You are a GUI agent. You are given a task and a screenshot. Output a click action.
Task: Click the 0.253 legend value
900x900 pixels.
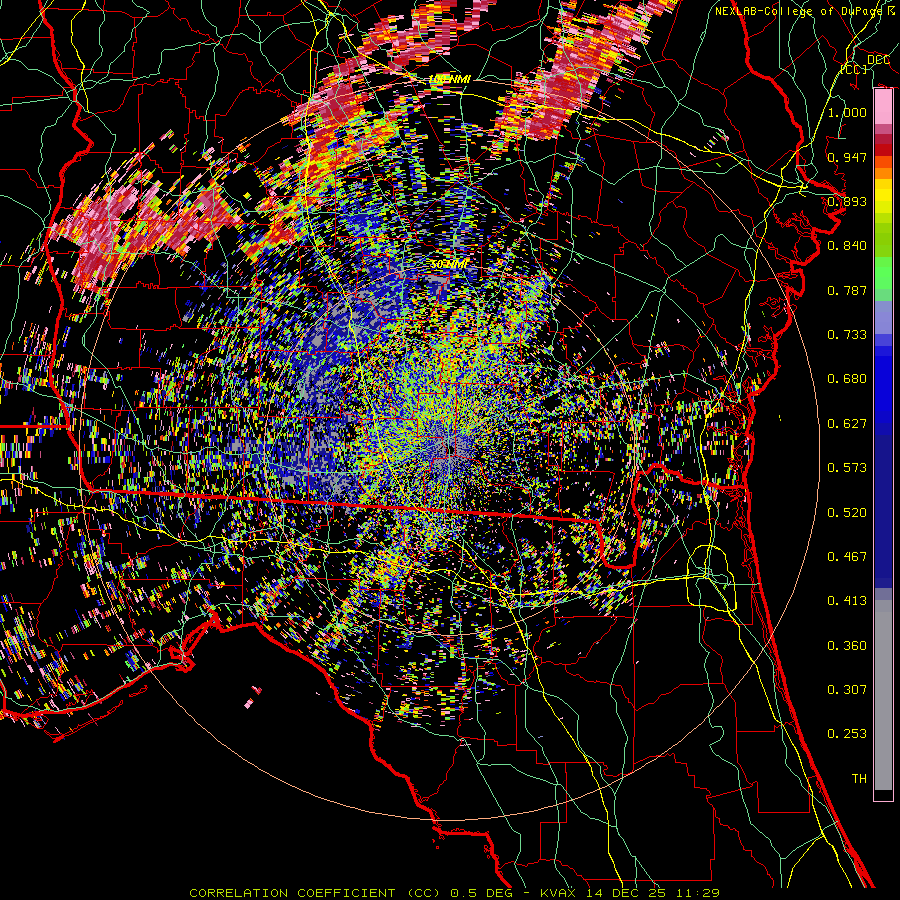click(x=847, y=734)
